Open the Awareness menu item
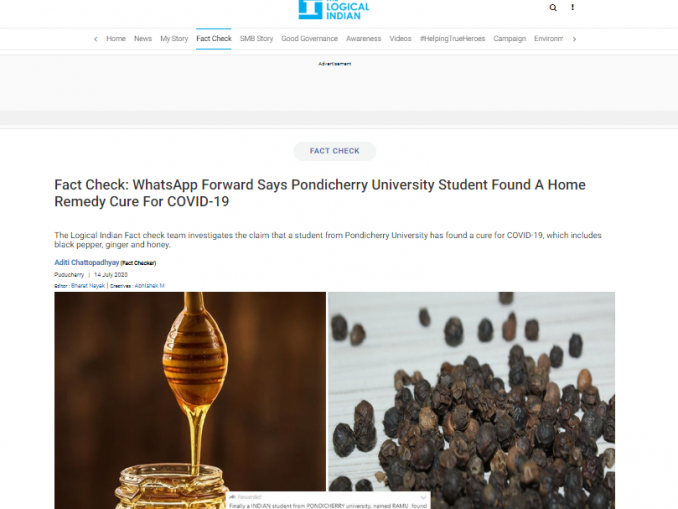Viewport: 678px width, 509px height. pyautogui.click(x=363, y=38)
